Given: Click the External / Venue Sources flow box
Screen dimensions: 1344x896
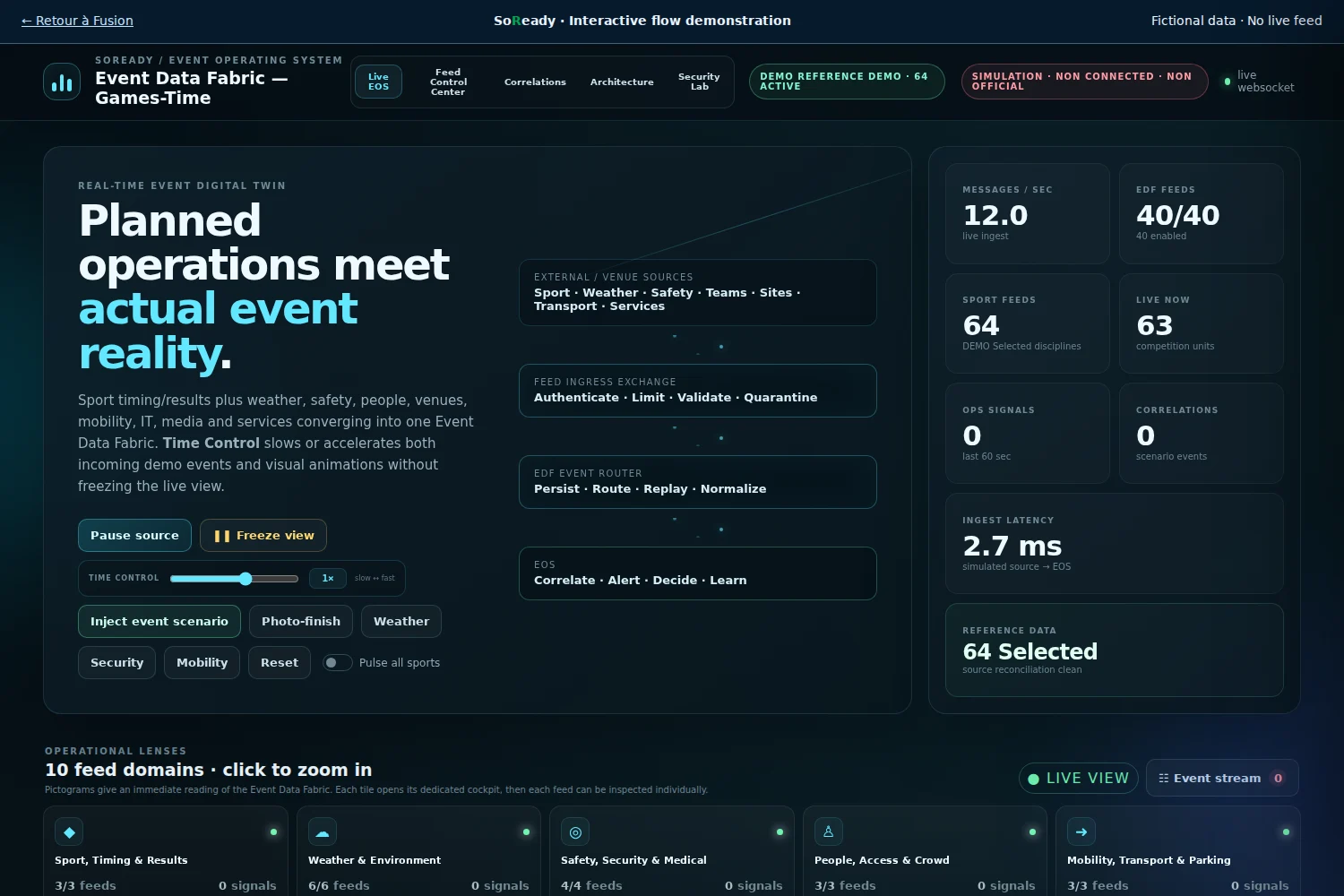Looking at the screenshot, I should [x=698, y=293].
